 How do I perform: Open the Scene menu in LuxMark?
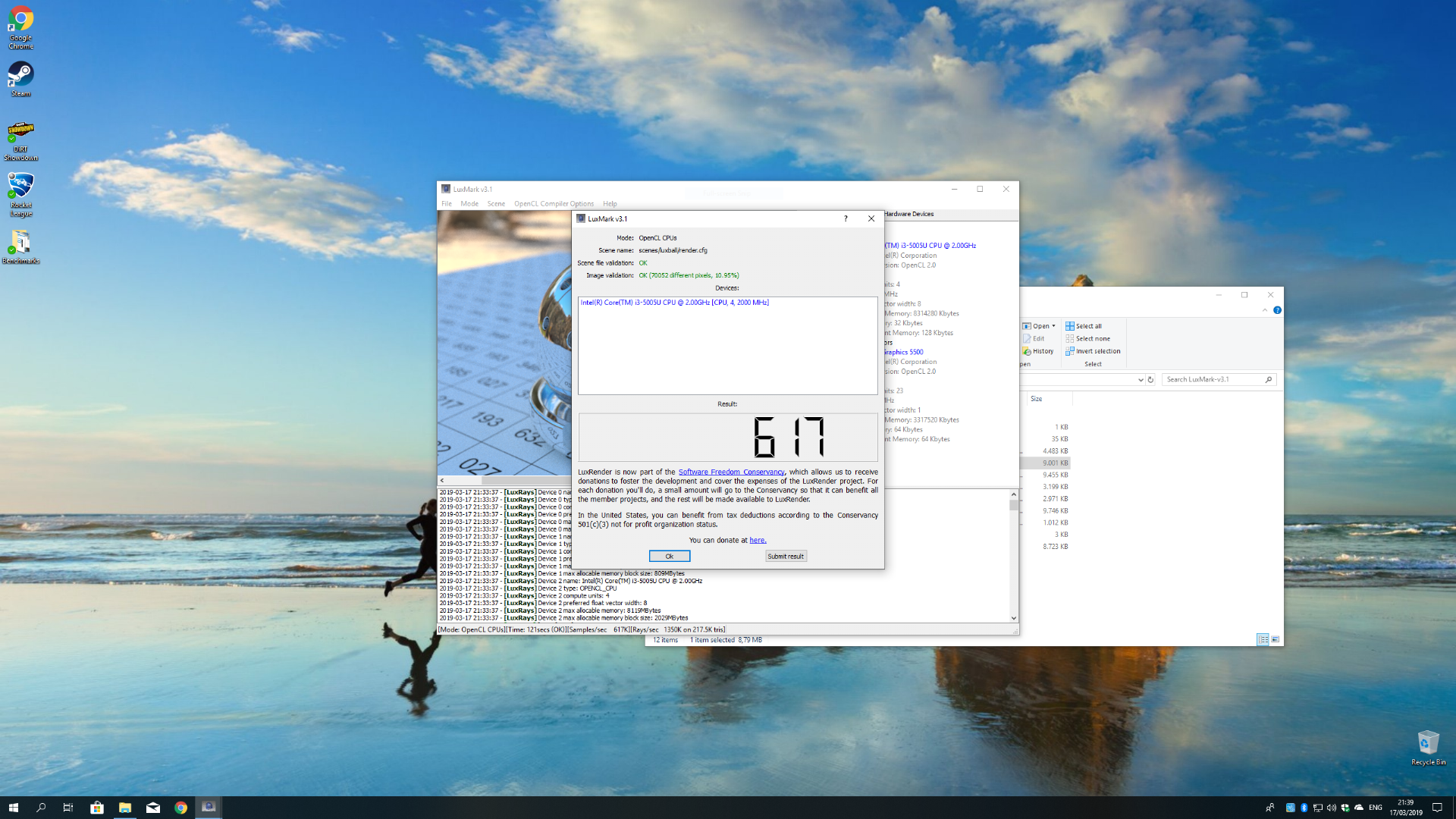tap(496, 204)
